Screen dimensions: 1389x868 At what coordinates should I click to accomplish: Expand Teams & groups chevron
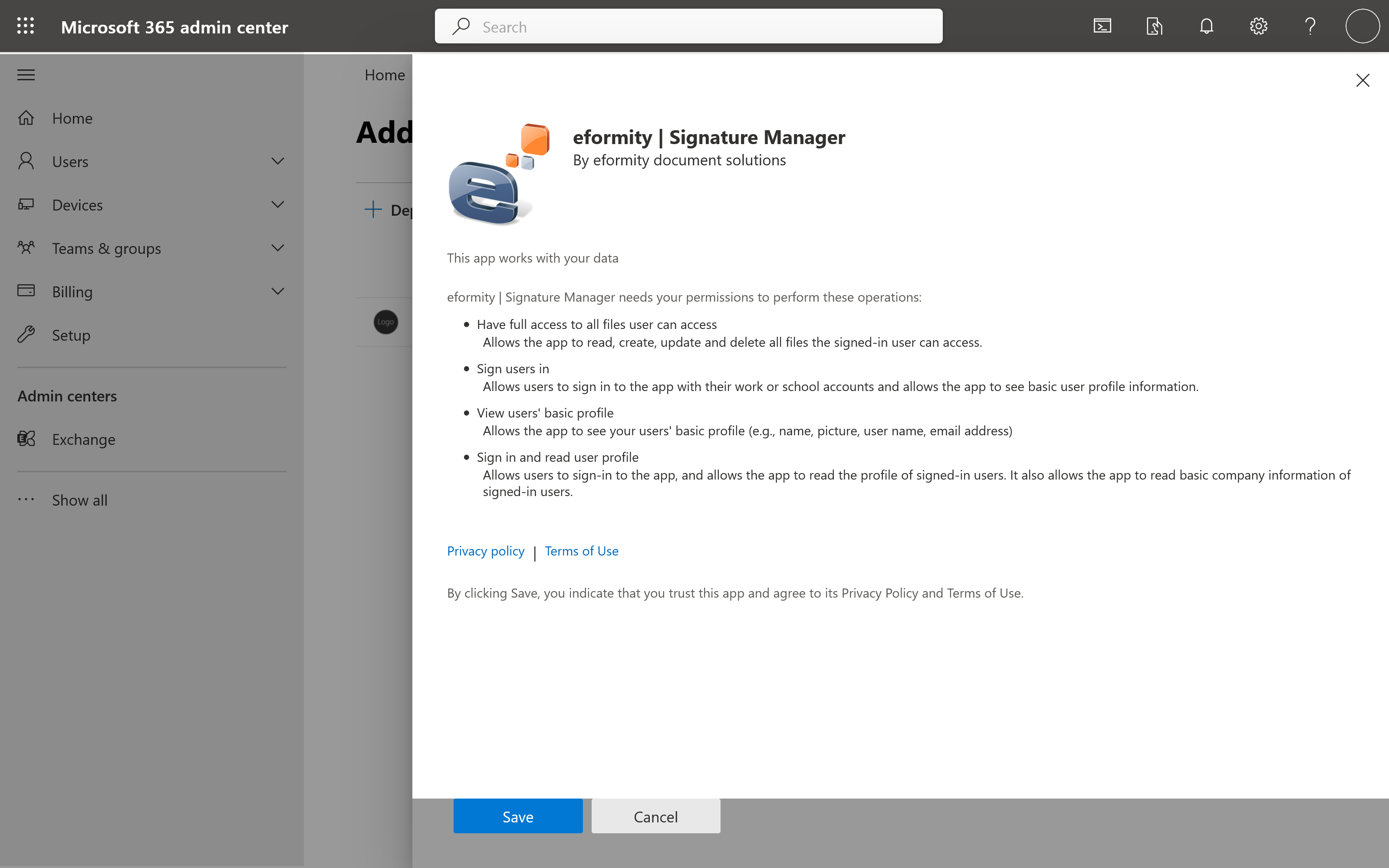[x=278, y=248]
